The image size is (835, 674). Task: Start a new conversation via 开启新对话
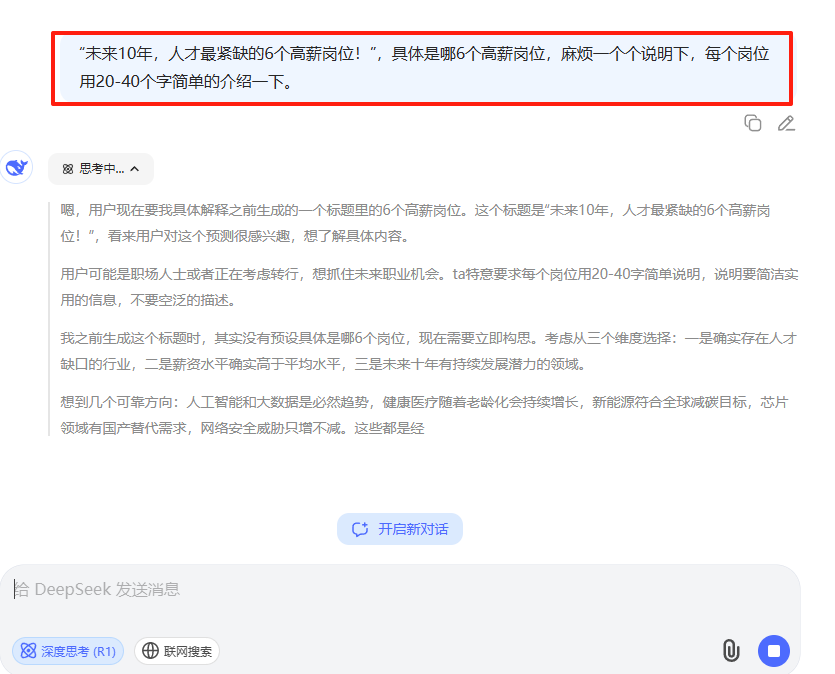coord(400,529)
